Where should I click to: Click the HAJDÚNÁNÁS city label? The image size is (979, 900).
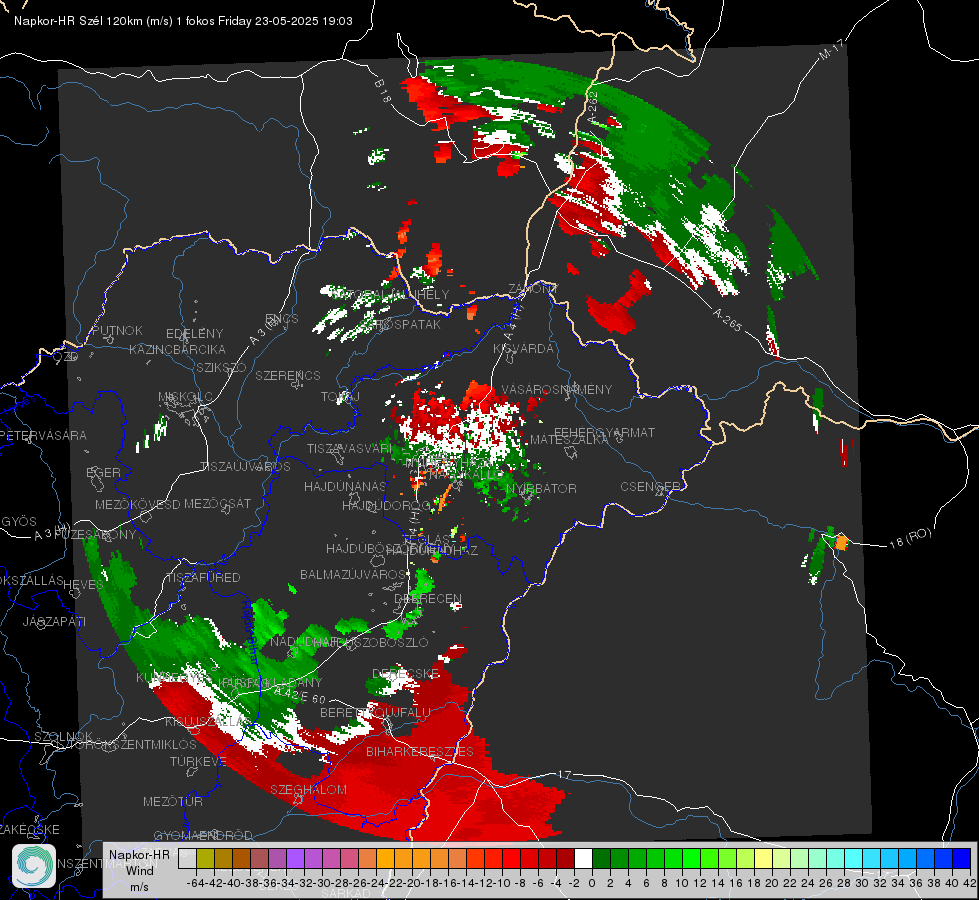[x=345, y=486]
